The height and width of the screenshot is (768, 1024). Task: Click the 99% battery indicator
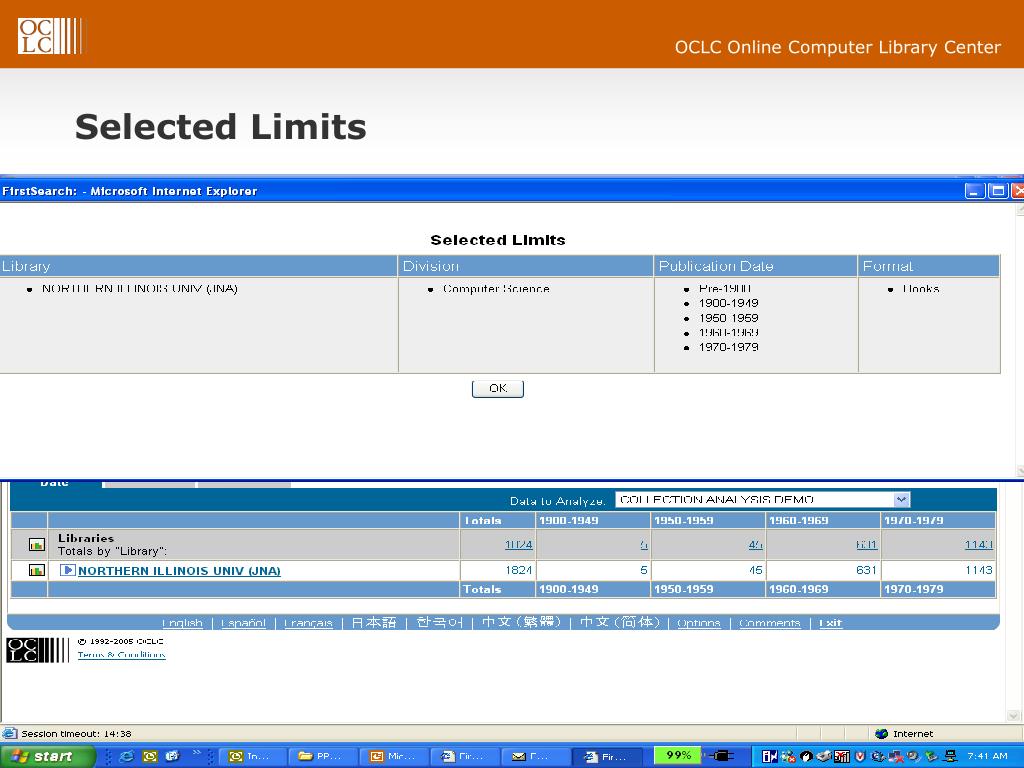coord(678,755)
